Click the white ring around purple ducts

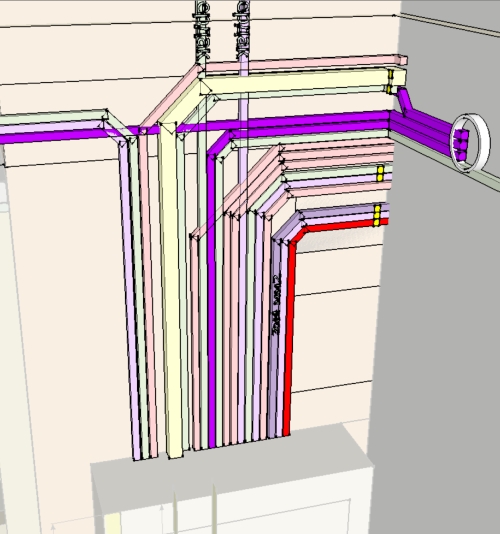(470, 142)
